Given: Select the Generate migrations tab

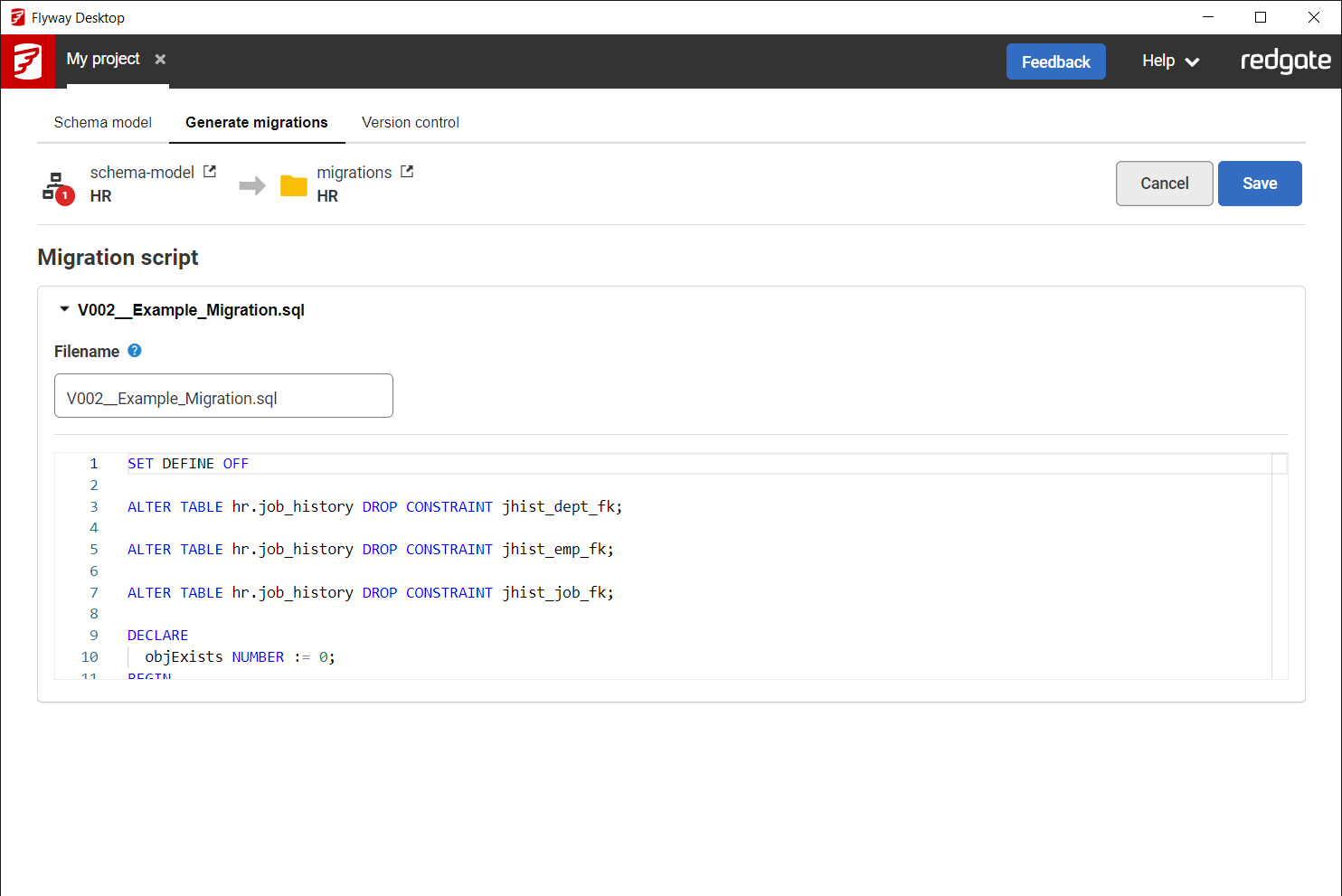Looking at the screenshot, I should coord(257,123).
